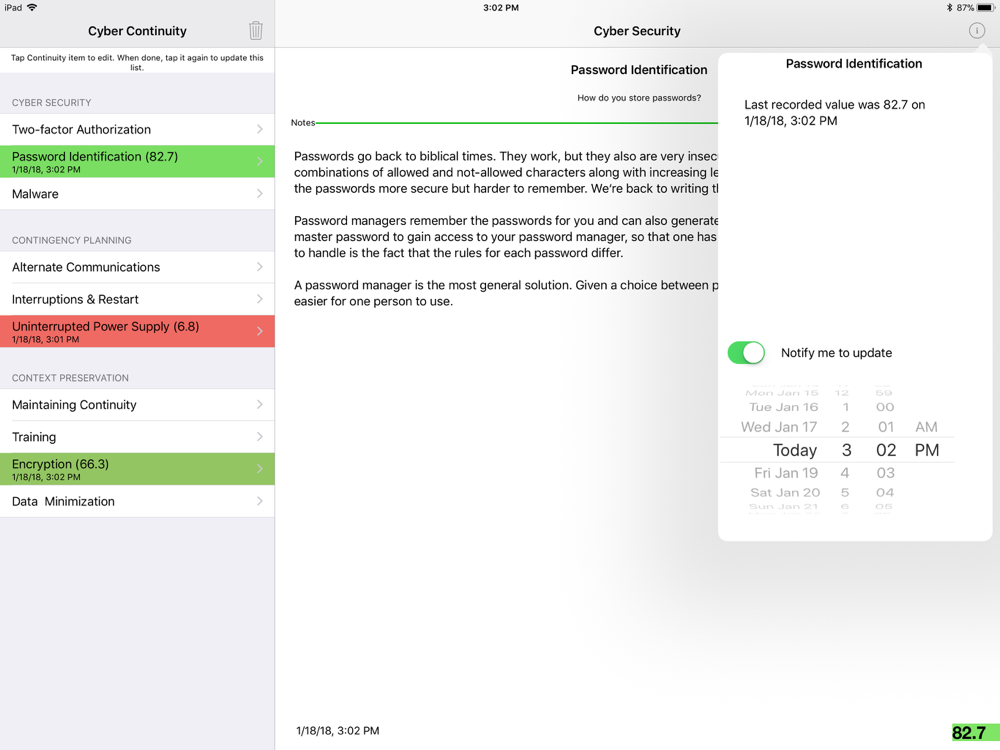Choose Tue Jan 16 in date wheel
This screenshot has width=1000, height=750.
coord(783,407)
